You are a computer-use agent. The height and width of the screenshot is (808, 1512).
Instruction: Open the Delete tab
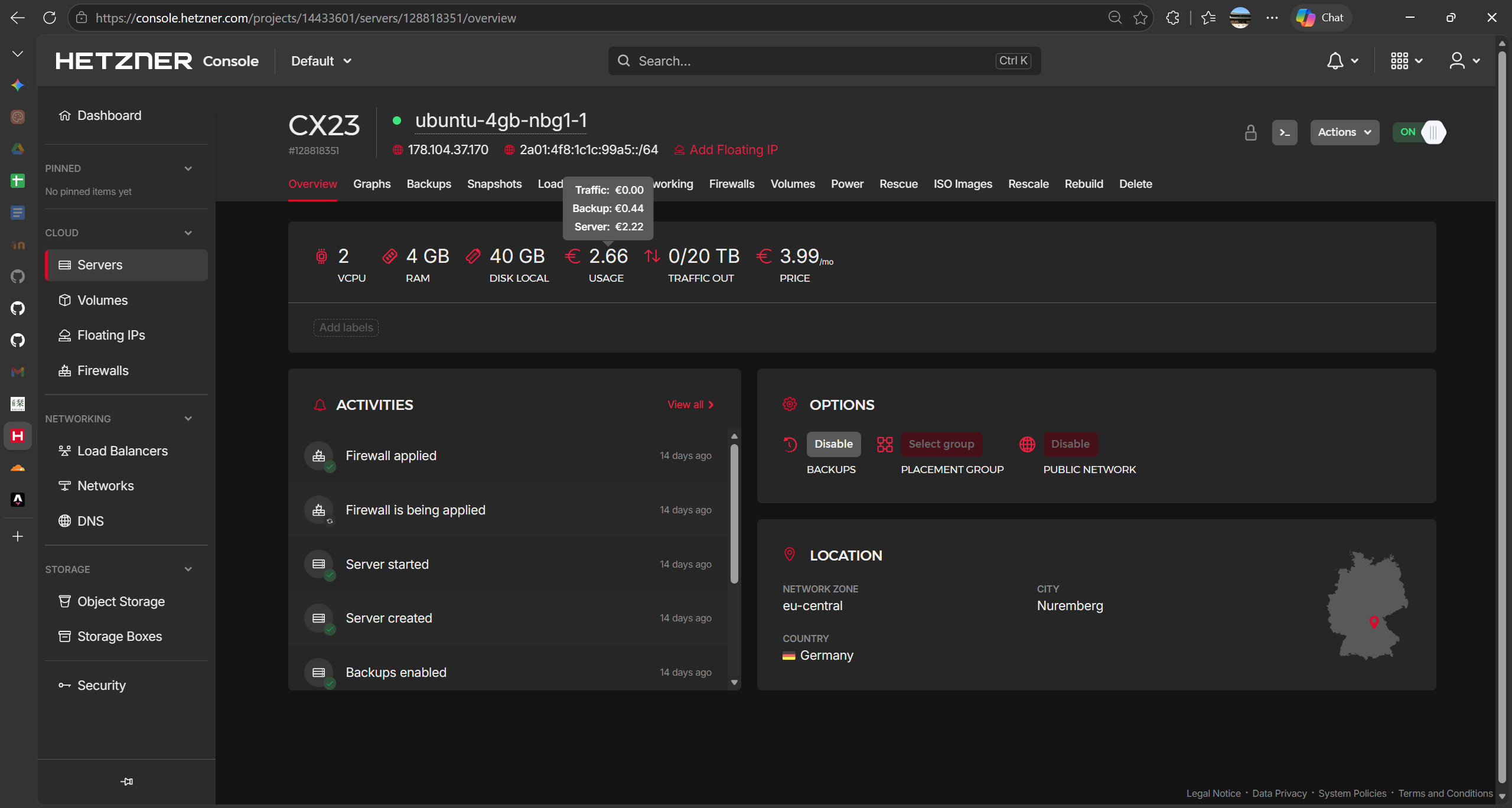[x=1135, y=184]
